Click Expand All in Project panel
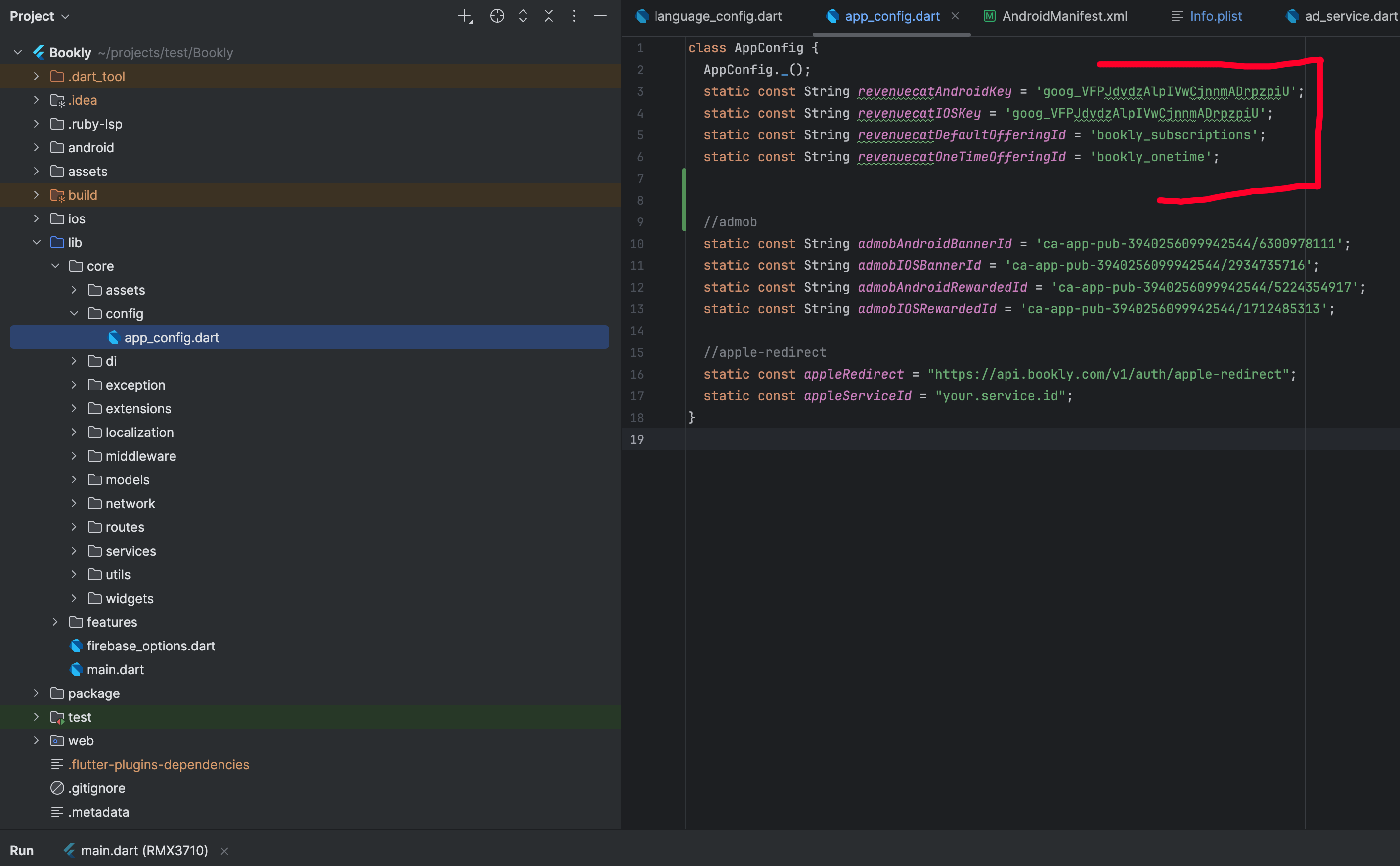Screen dimensions: 1400x866 523,16
